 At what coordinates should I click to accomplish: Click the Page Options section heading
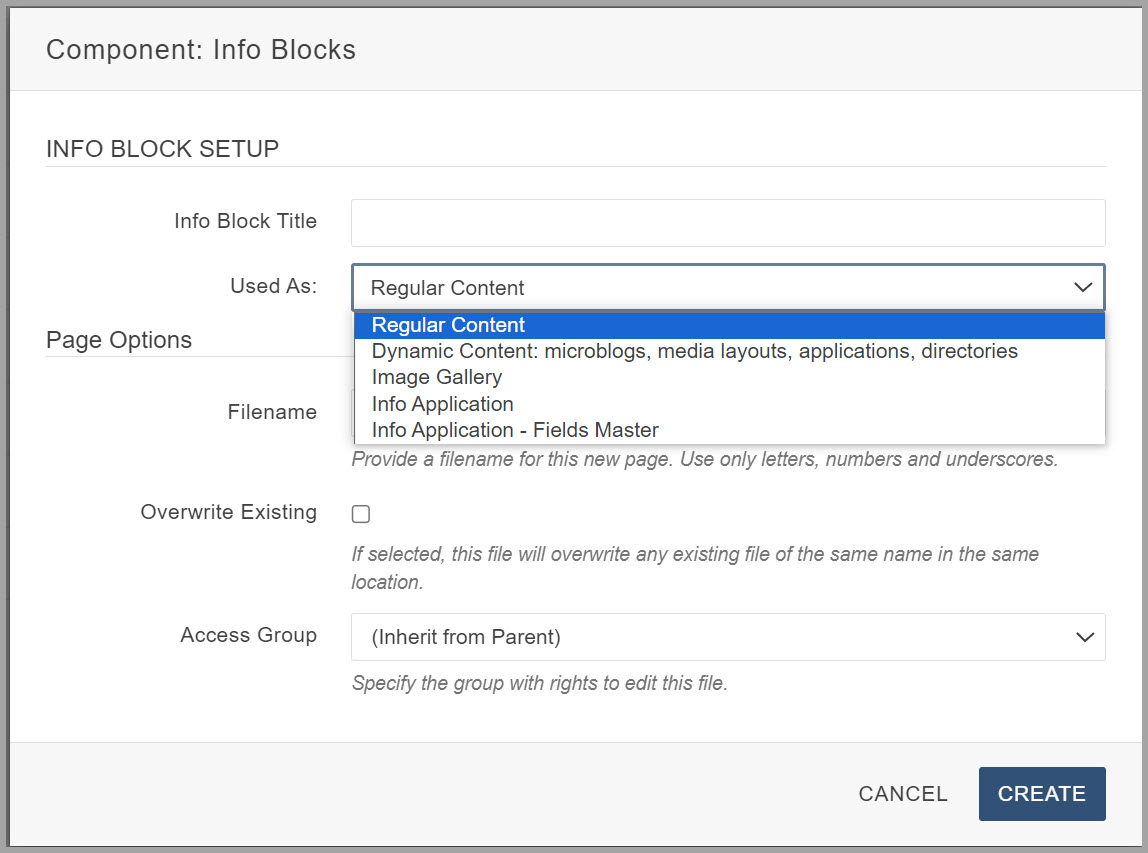119,340
